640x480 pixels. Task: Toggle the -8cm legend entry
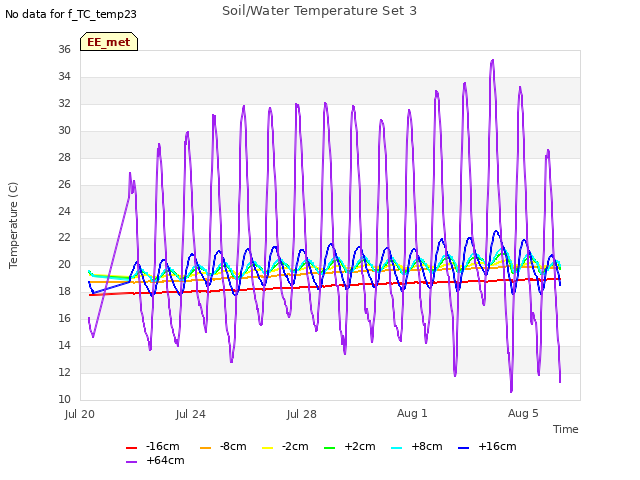(x=223, y=446)
